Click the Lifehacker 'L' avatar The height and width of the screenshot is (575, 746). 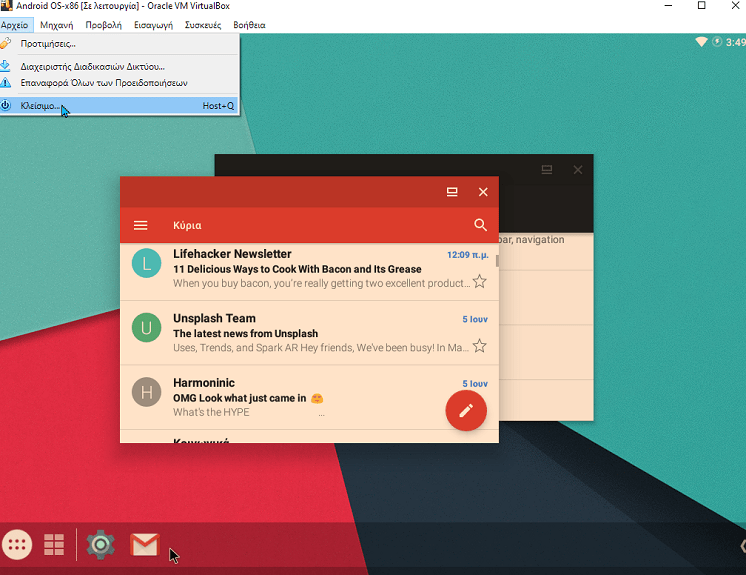(147, 263)
